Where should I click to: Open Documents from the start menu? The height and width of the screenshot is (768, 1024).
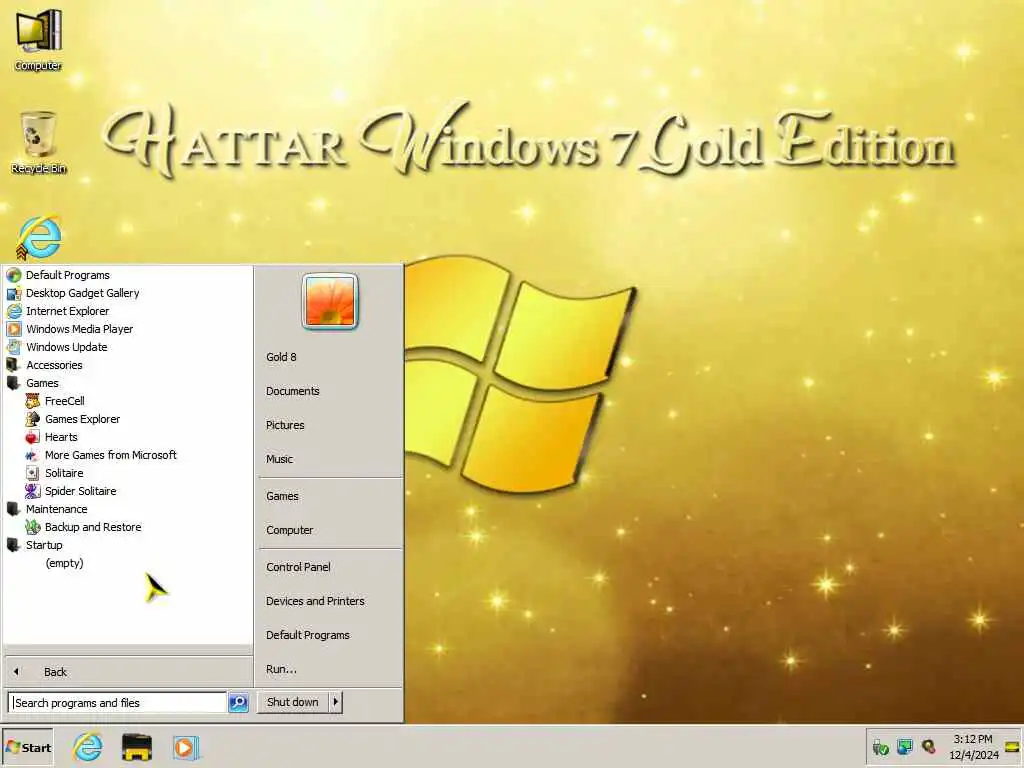[x=293, y=391]
